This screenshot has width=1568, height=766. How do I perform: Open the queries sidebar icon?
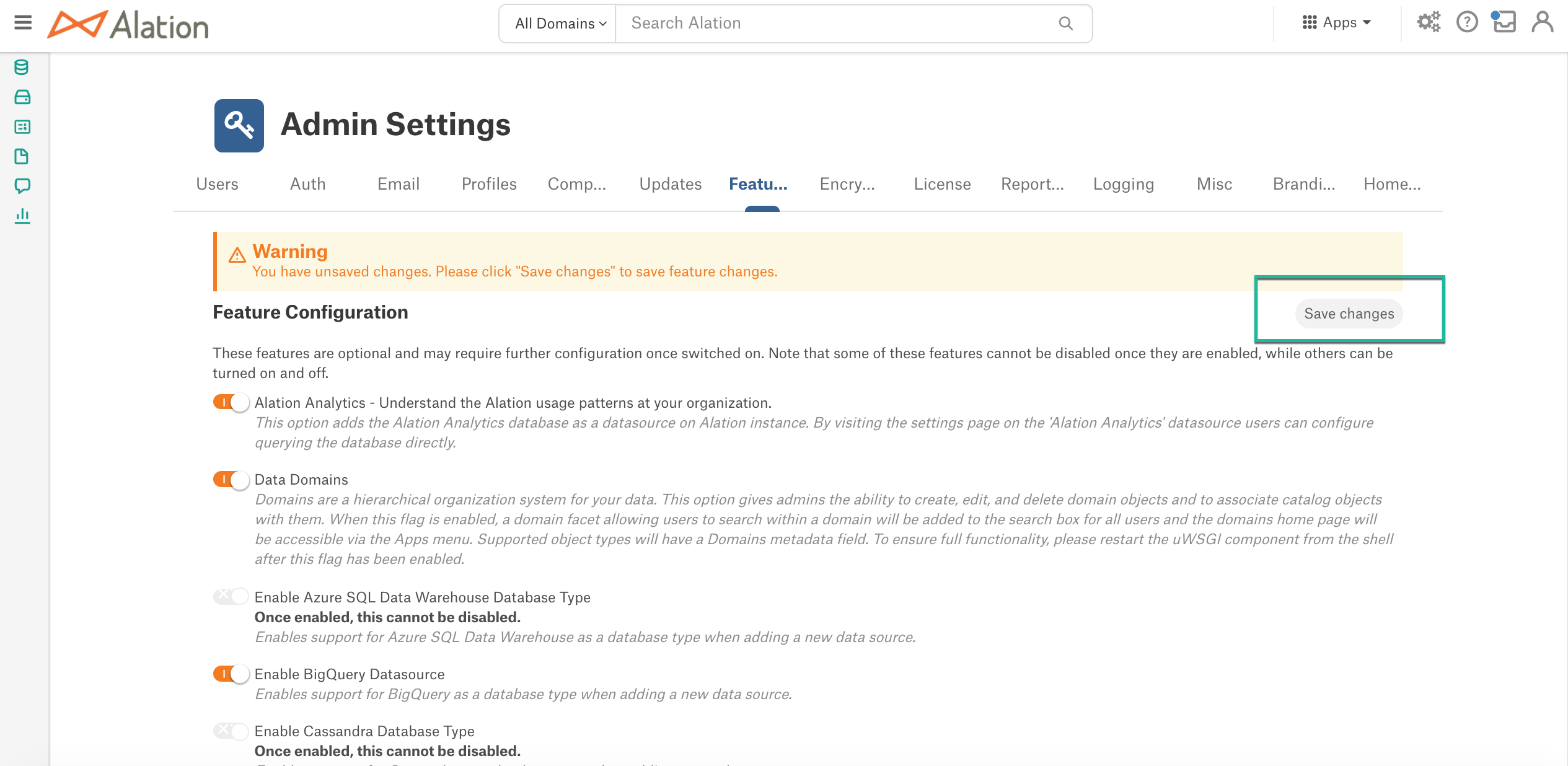(22, 126)
